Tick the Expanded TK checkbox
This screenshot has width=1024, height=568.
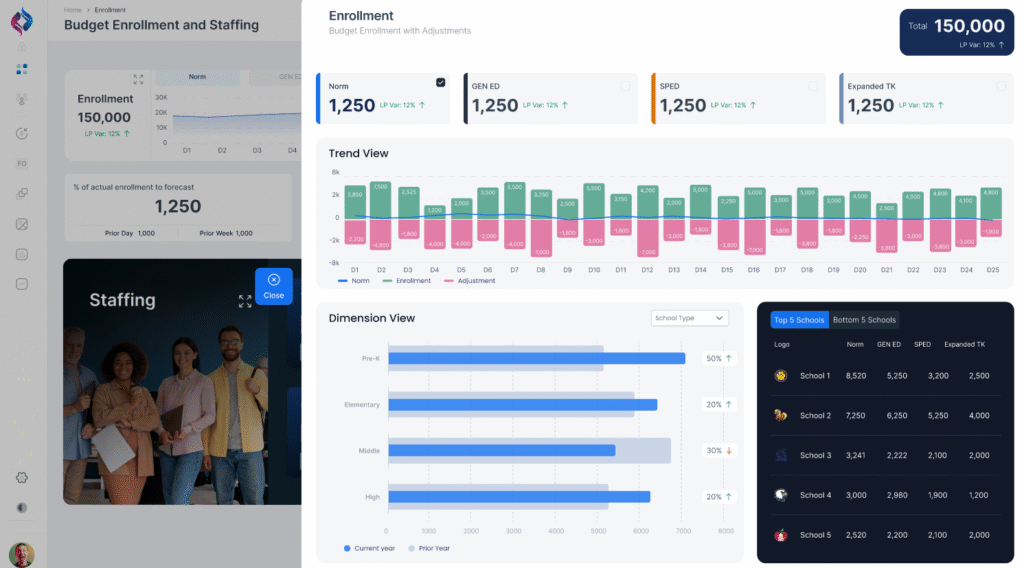tap(1000, 86)
